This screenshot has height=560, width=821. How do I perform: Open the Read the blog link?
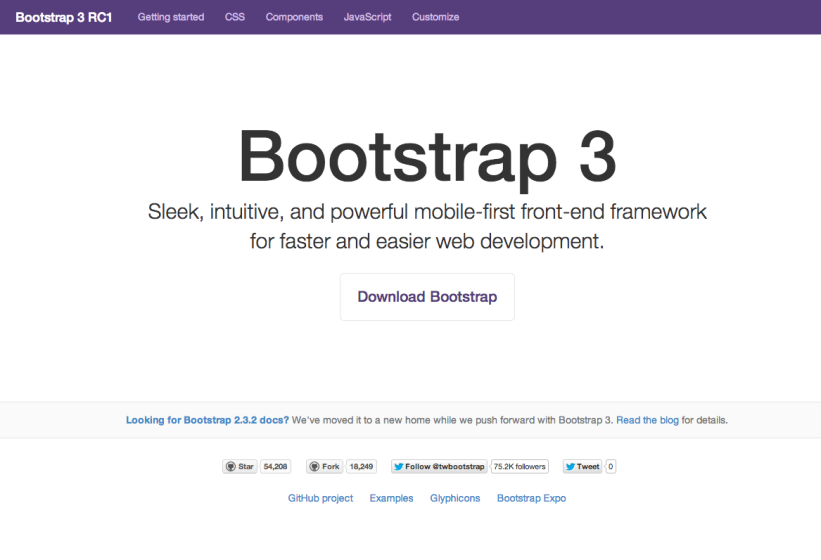pos(647,420)
